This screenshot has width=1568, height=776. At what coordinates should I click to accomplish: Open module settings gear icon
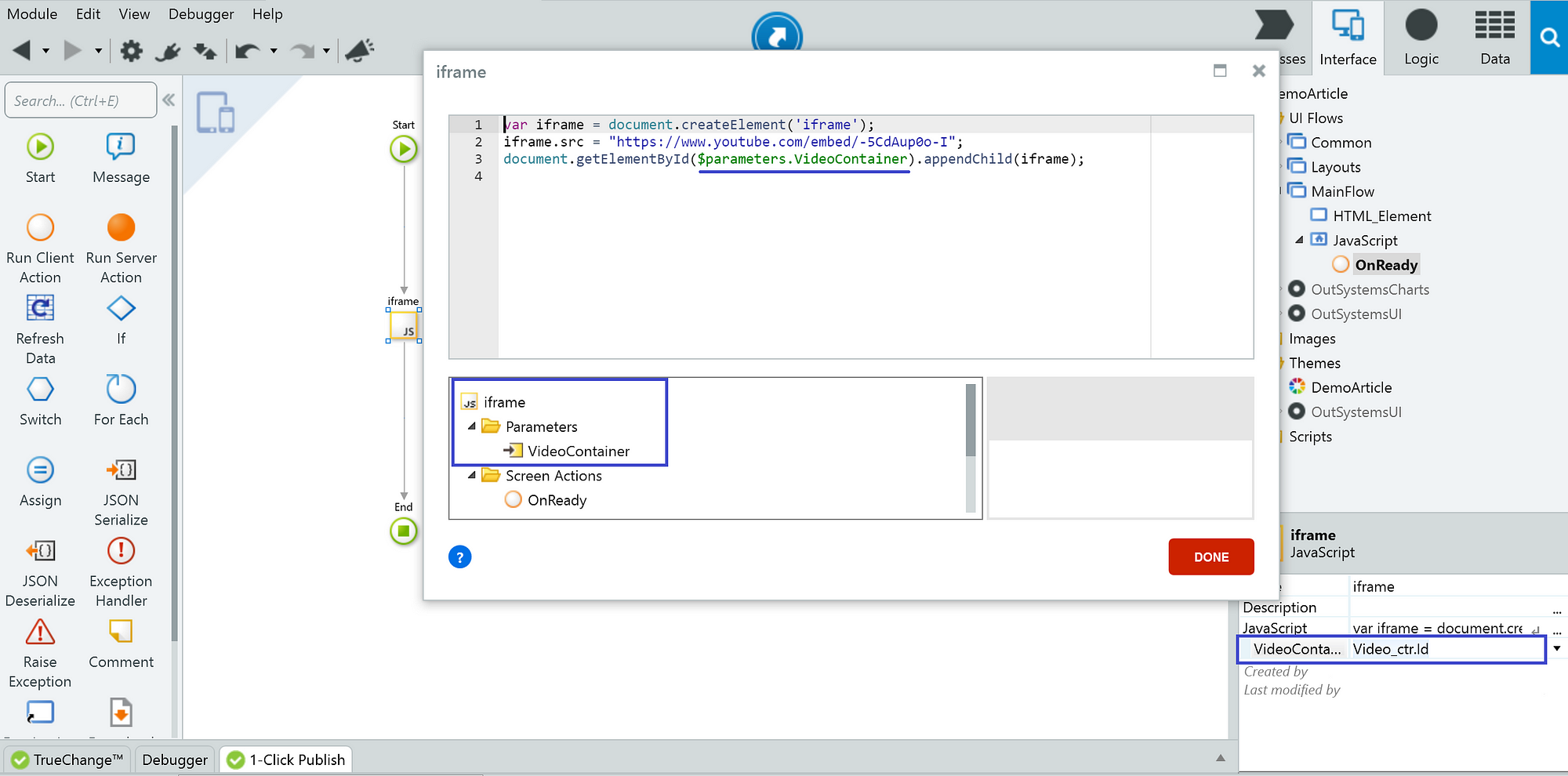pyautogui.click(x=131, y=51)
